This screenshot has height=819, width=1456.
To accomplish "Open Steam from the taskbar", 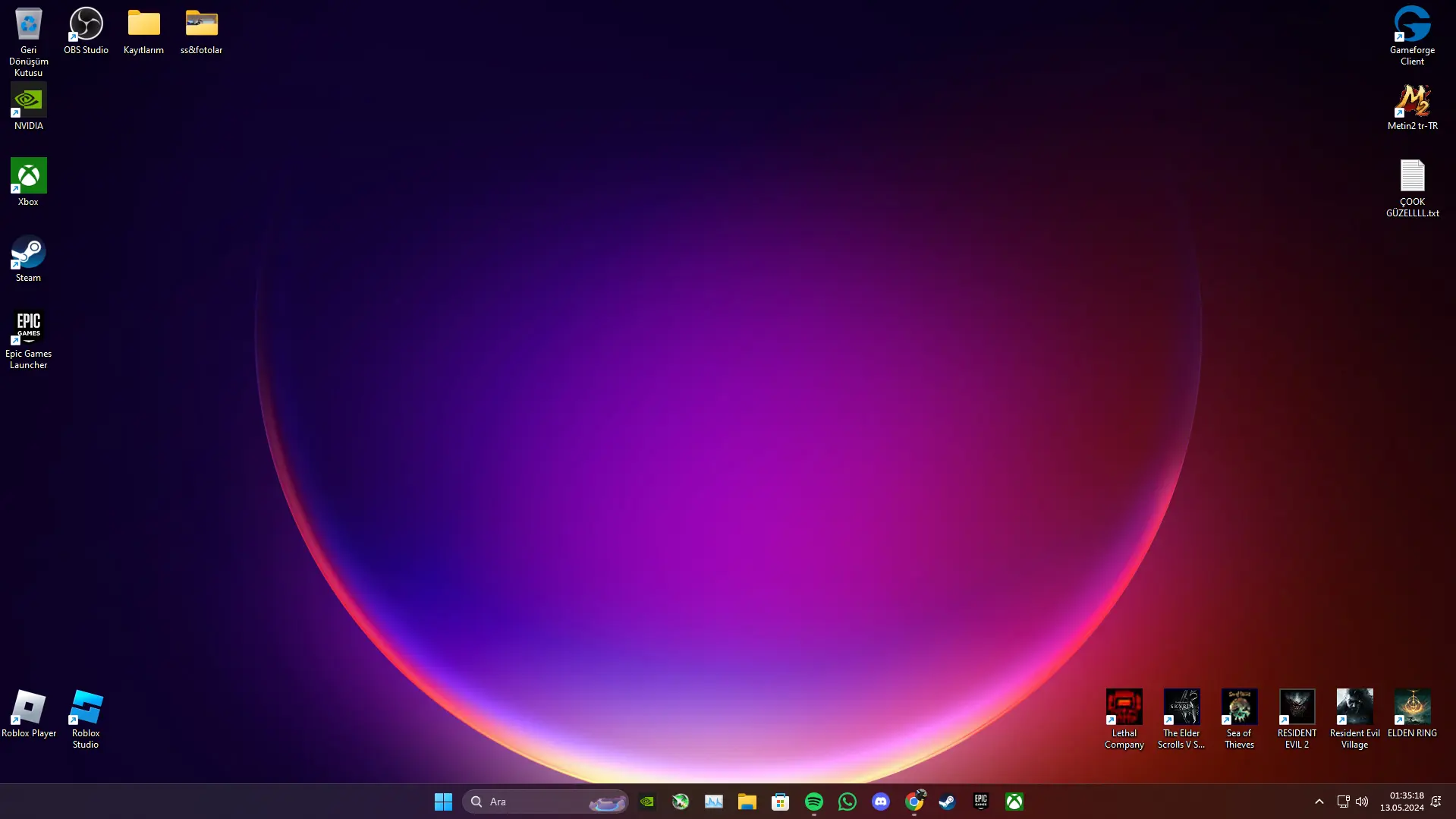I will (947, 802).
